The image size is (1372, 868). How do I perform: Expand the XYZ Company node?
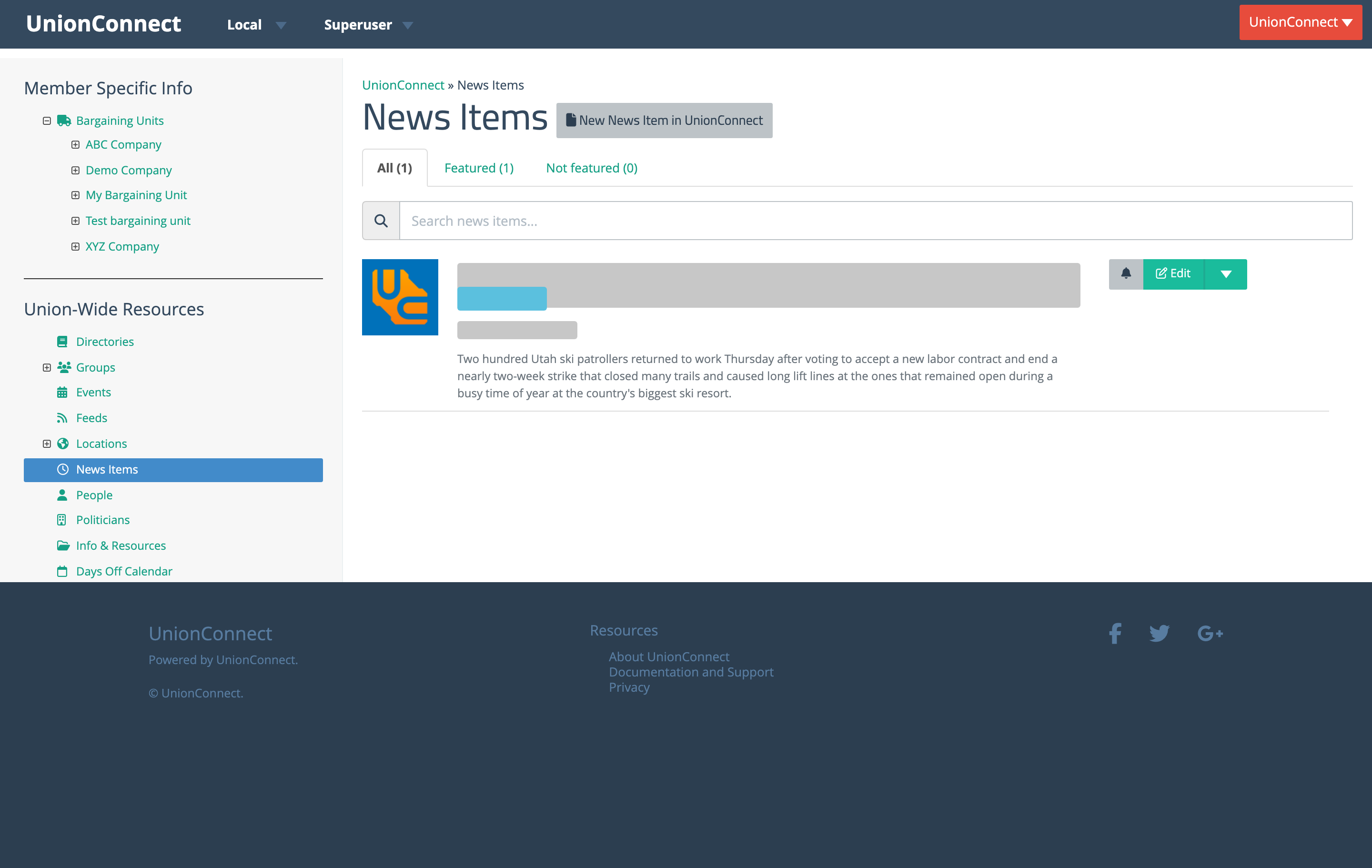click(75, 246)
